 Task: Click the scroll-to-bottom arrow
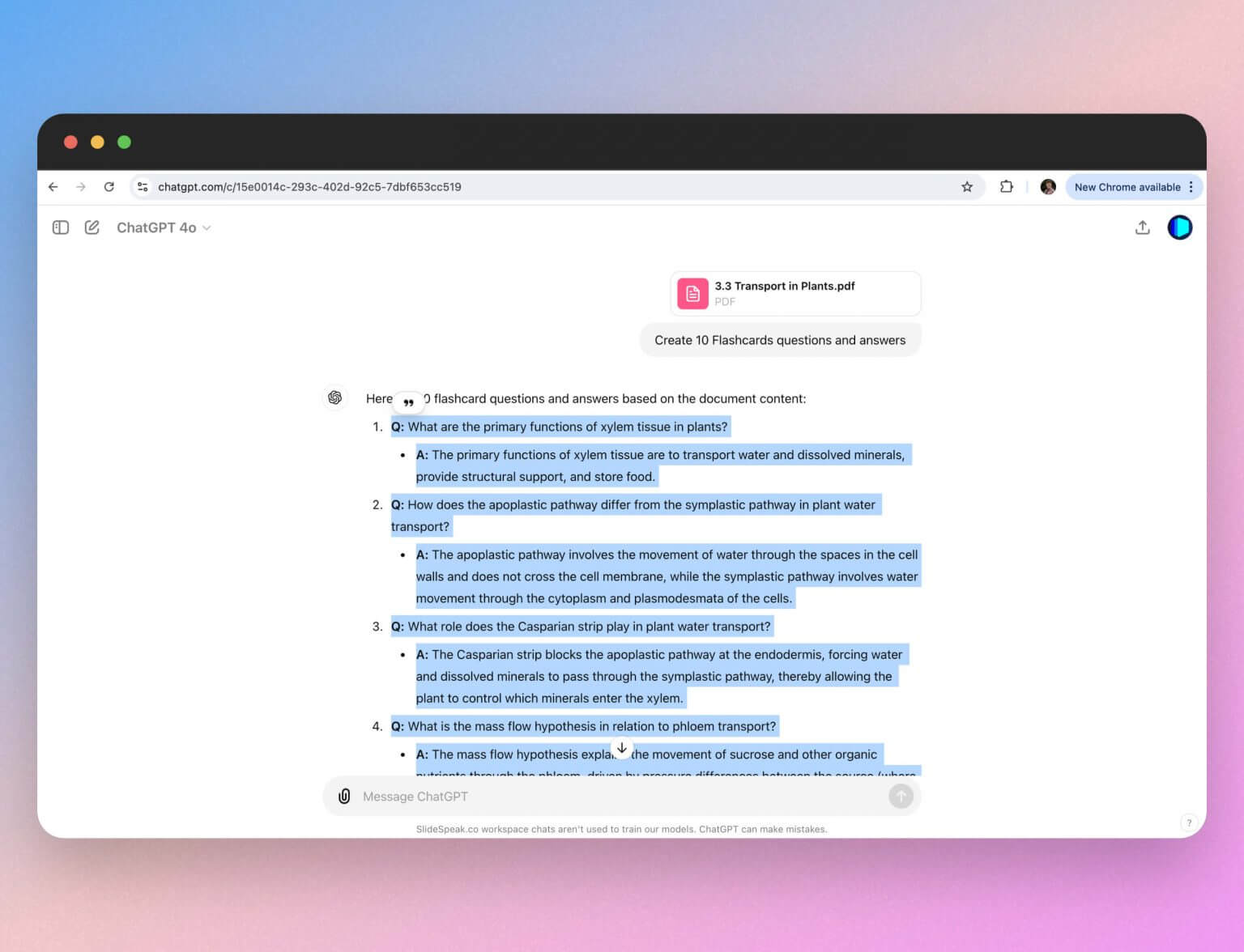(x=622, y=748)
